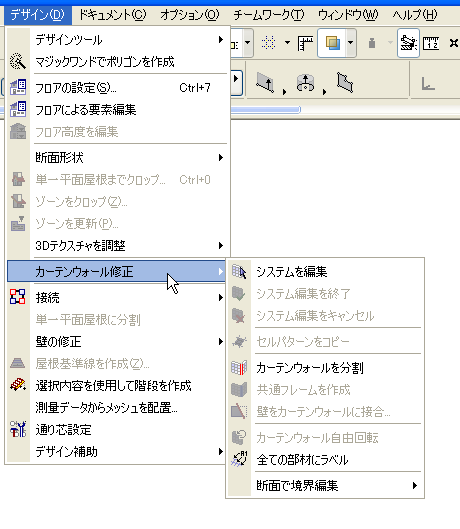Viewport: 460px width, 529px height.
Task: Expand the 断面形状 submenu
Action: (221, 157)
